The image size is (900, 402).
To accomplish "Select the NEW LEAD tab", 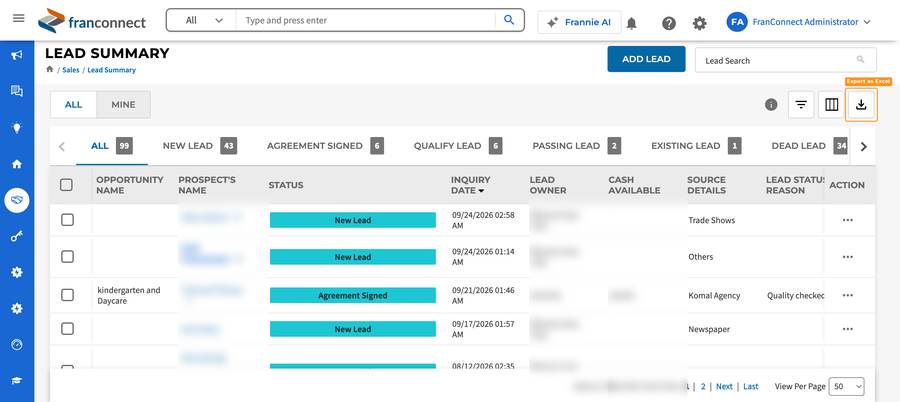I will (x=200, y=146).
